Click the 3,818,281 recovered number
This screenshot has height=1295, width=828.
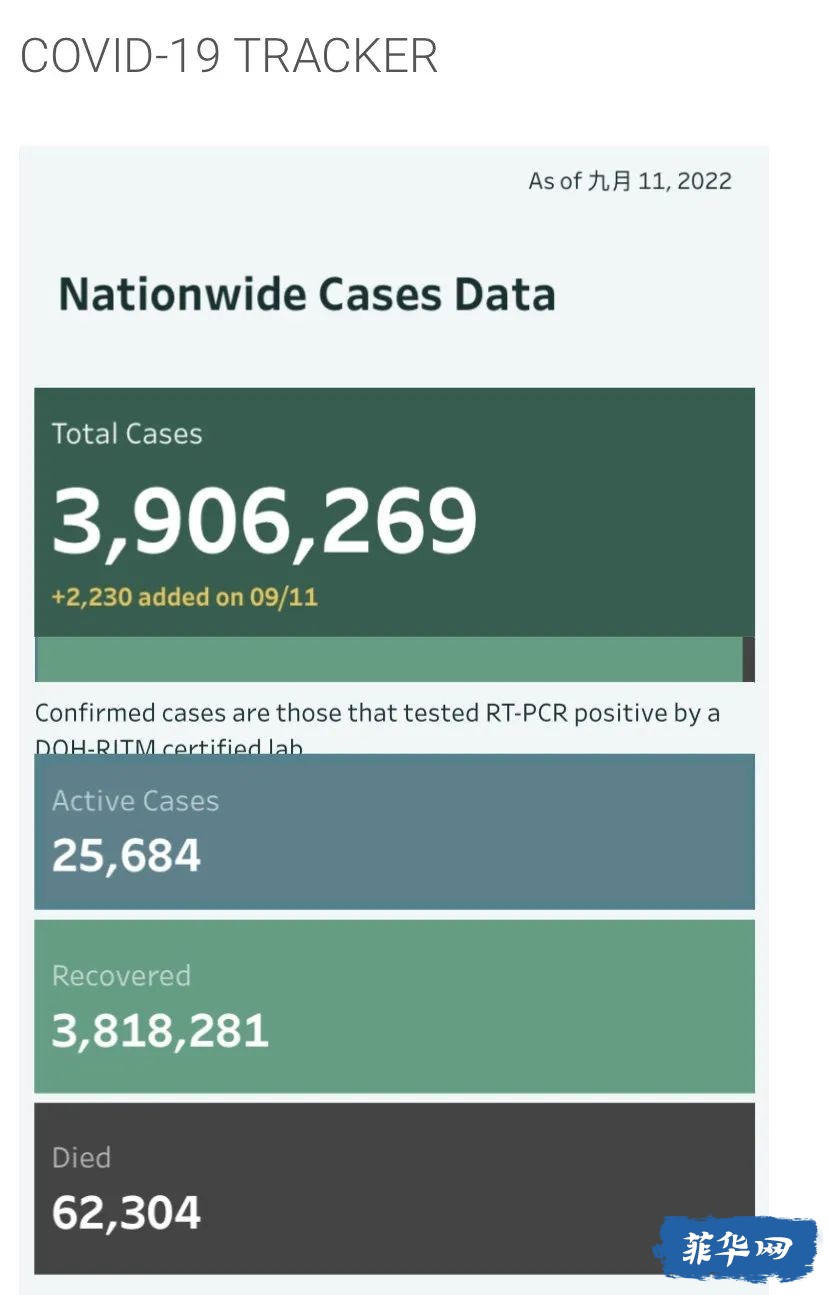coord(160,1031)
